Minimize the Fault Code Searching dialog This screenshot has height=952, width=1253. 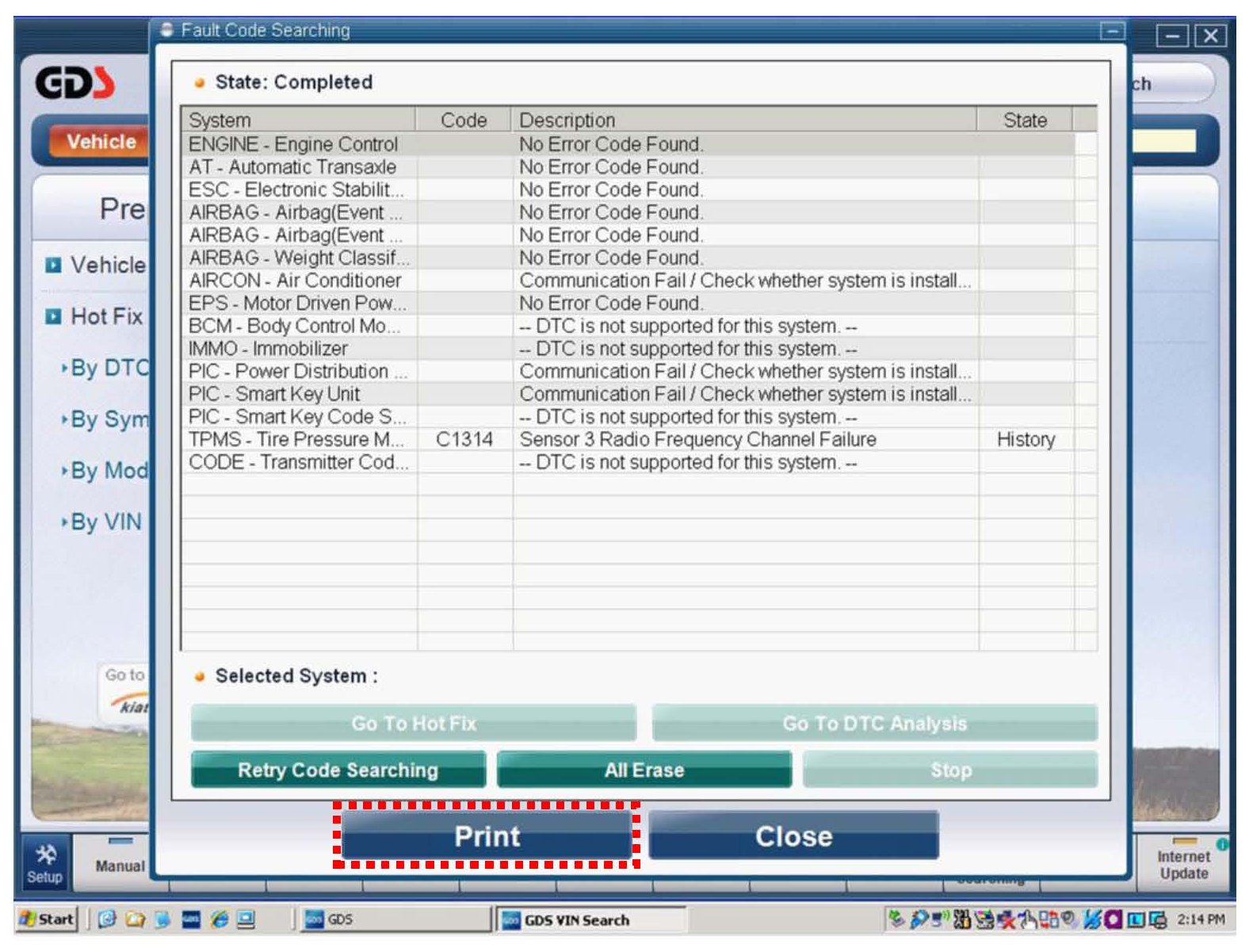tap(1112, 31)
